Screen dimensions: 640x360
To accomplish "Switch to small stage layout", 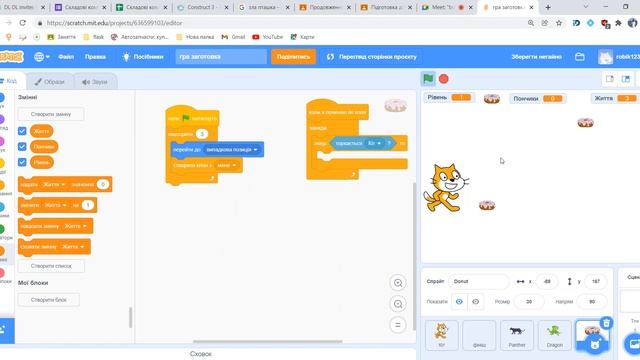I will 609,79.
